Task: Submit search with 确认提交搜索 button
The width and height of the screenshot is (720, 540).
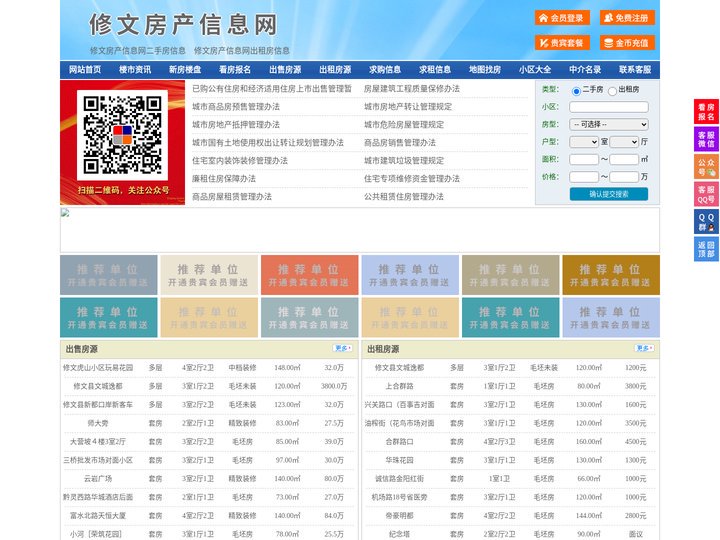Action: (x=609, y=194)
